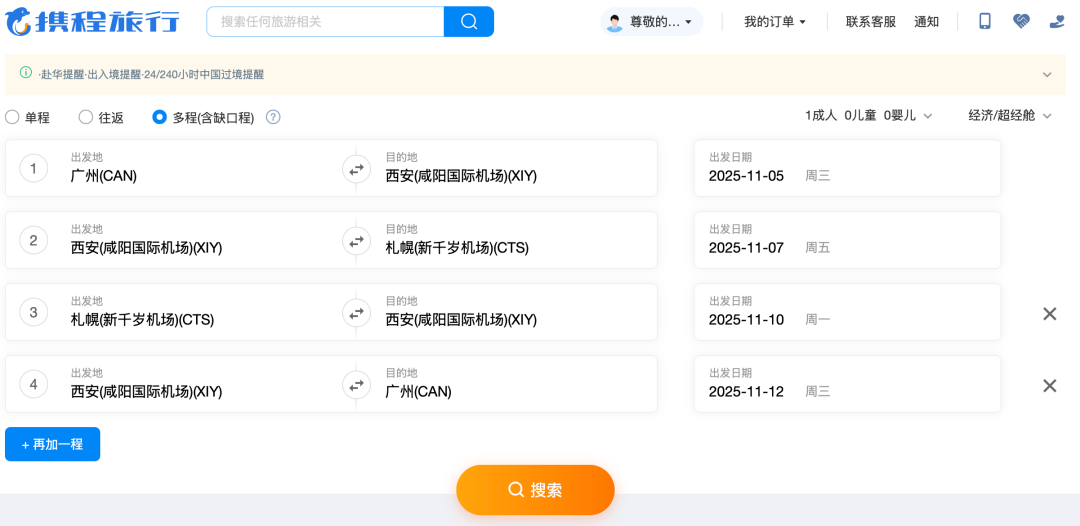Image resolution: width=1080 pixels, height=526 pixels.
Task: Click the 再加一程 add trip button
Action: click(52, 444)
